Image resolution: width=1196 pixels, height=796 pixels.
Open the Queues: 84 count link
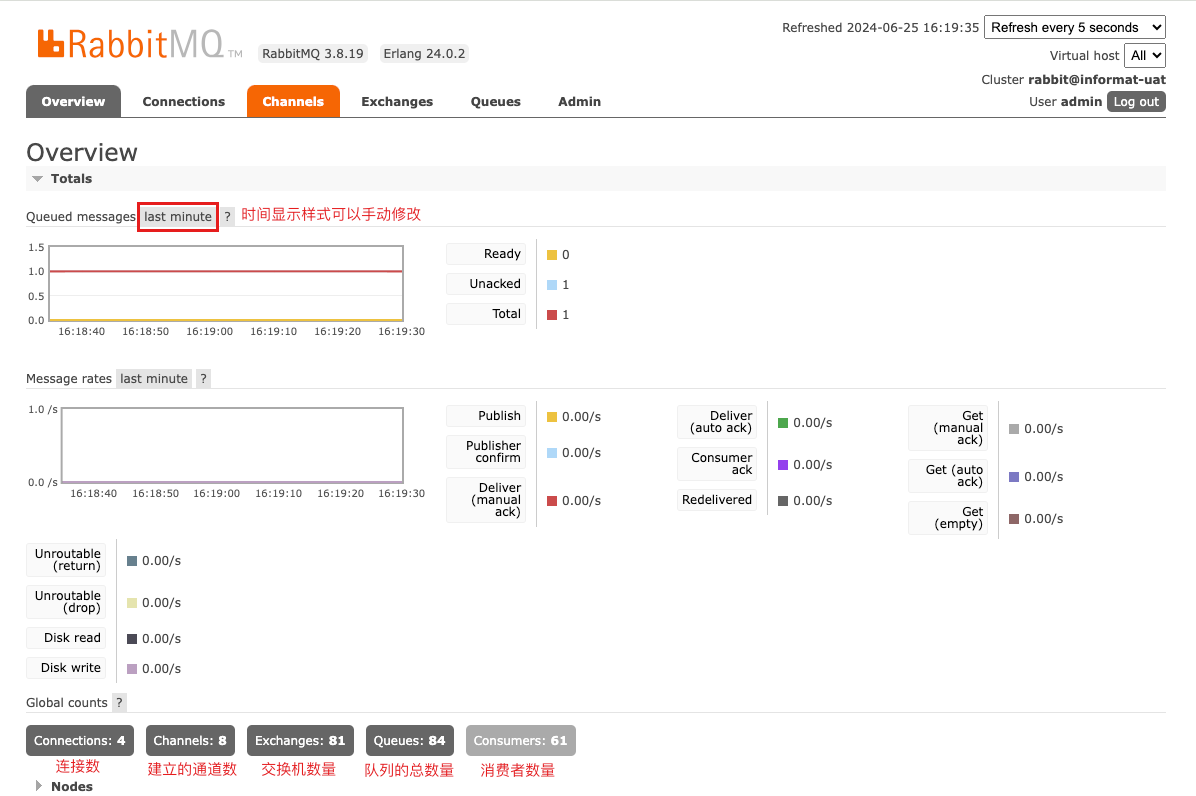point(409,741)
